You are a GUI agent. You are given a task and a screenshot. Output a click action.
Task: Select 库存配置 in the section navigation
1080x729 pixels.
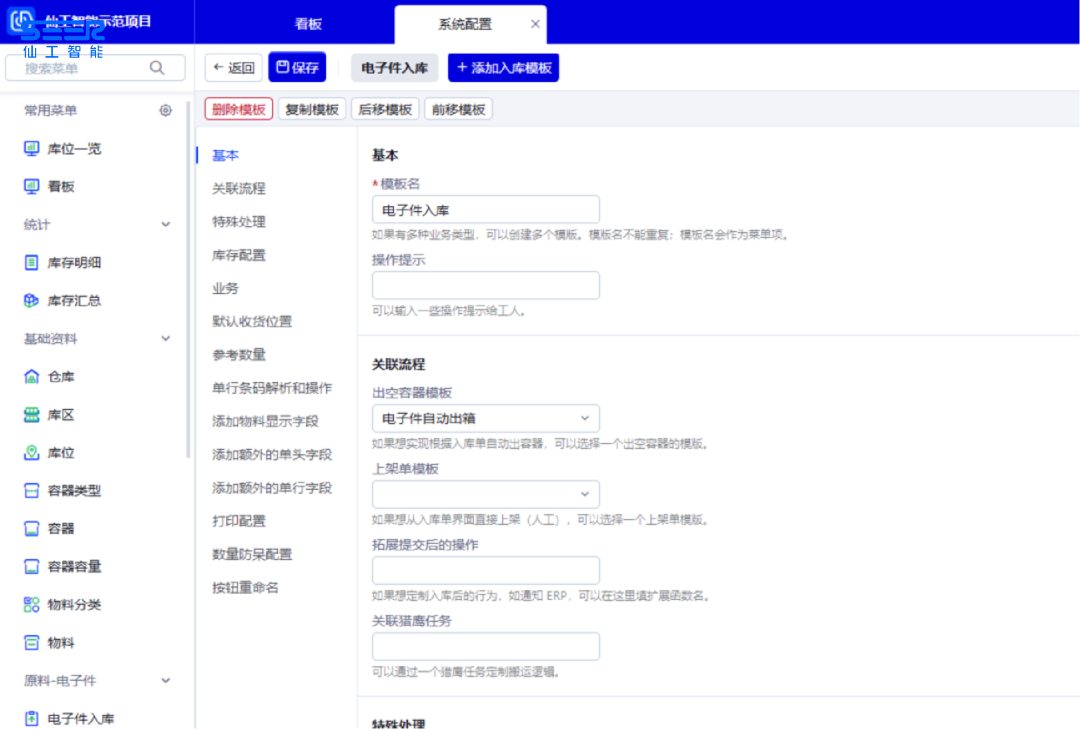click(239, 255)
